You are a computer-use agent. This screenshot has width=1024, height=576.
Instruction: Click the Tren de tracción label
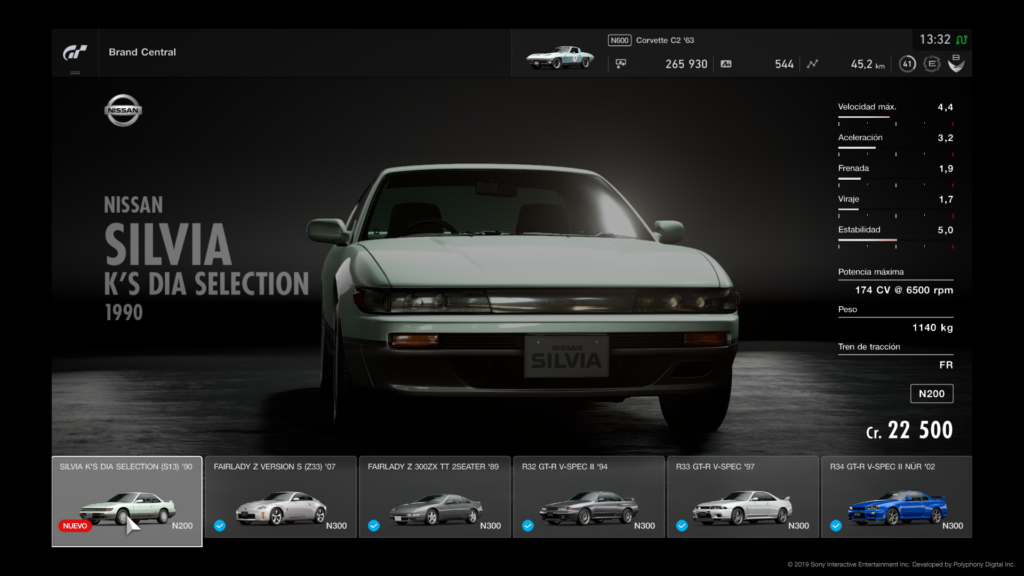coord(869,347)
